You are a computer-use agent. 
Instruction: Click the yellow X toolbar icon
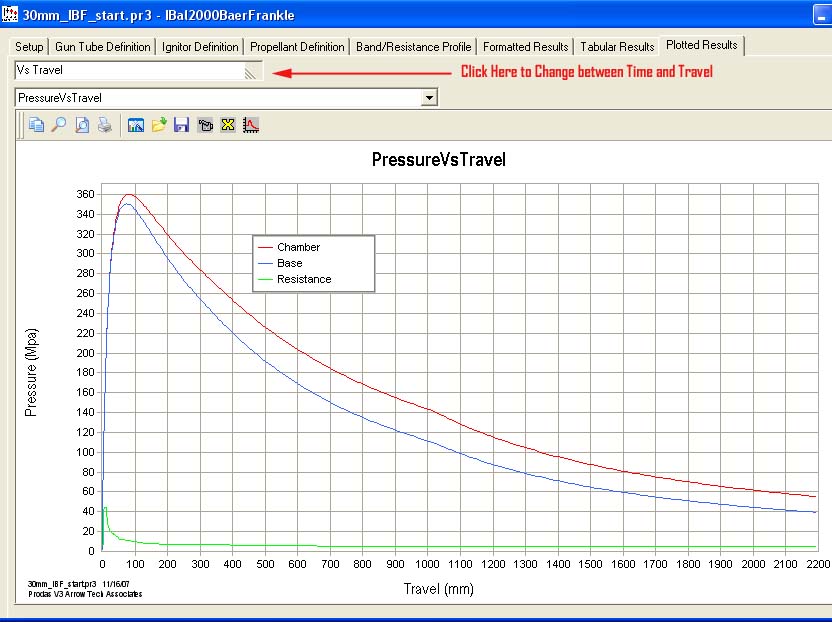tap(227, 125)
